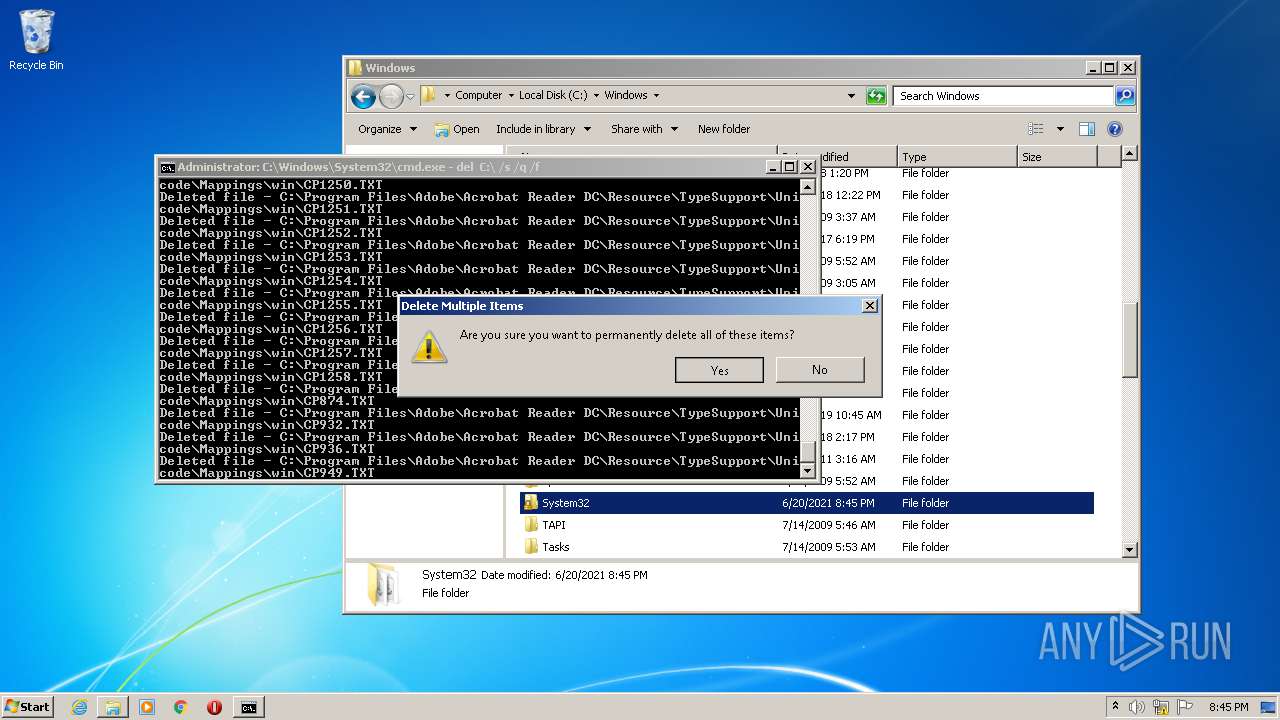This screenshot has height=720, width=1280.
Task: Click the search magnifier icon
Action: [x=1125, y=96]
